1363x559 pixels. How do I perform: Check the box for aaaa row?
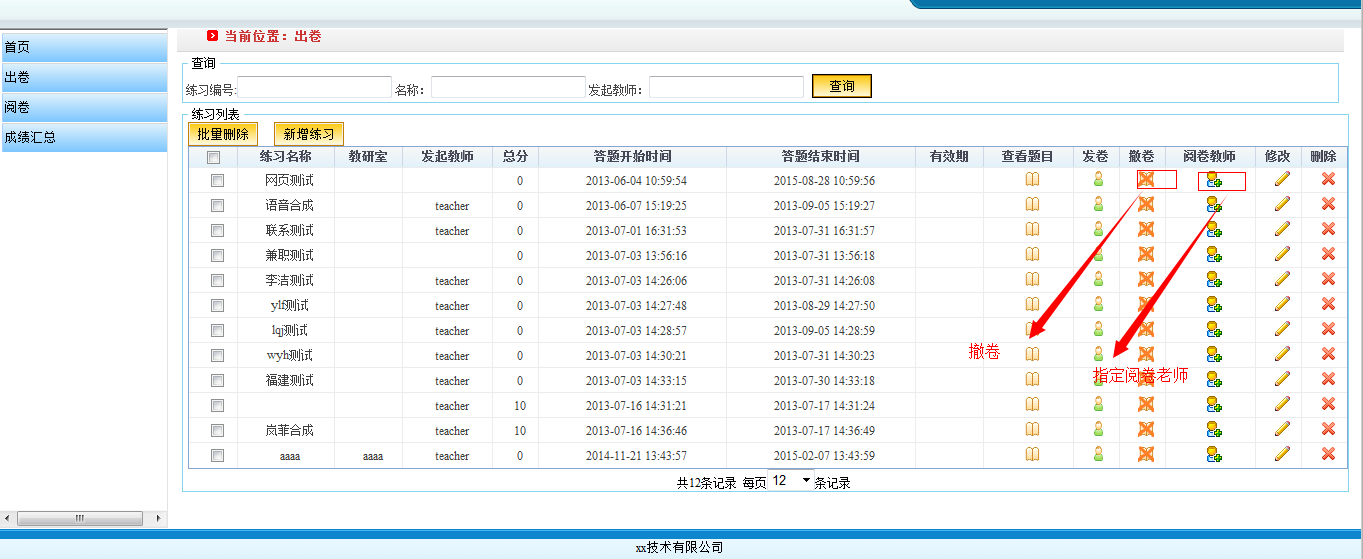click(x=217, y=456)
